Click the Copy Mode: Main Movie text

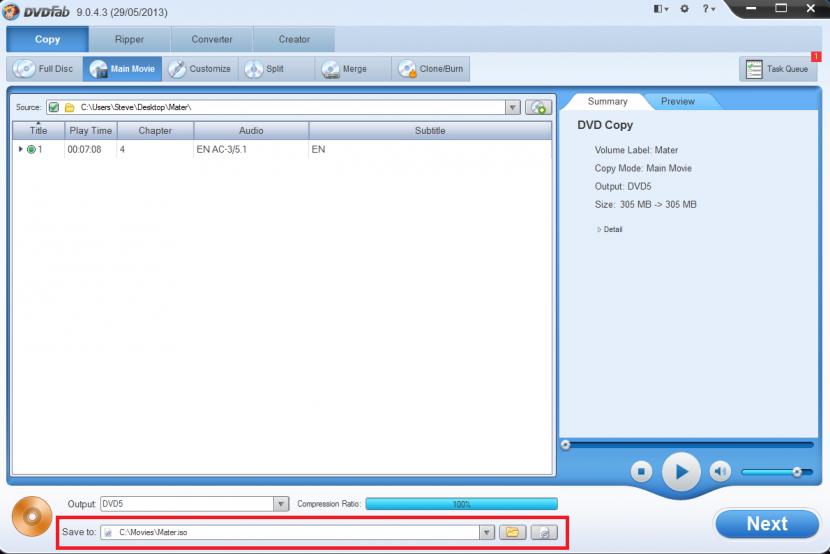(643, 168)
